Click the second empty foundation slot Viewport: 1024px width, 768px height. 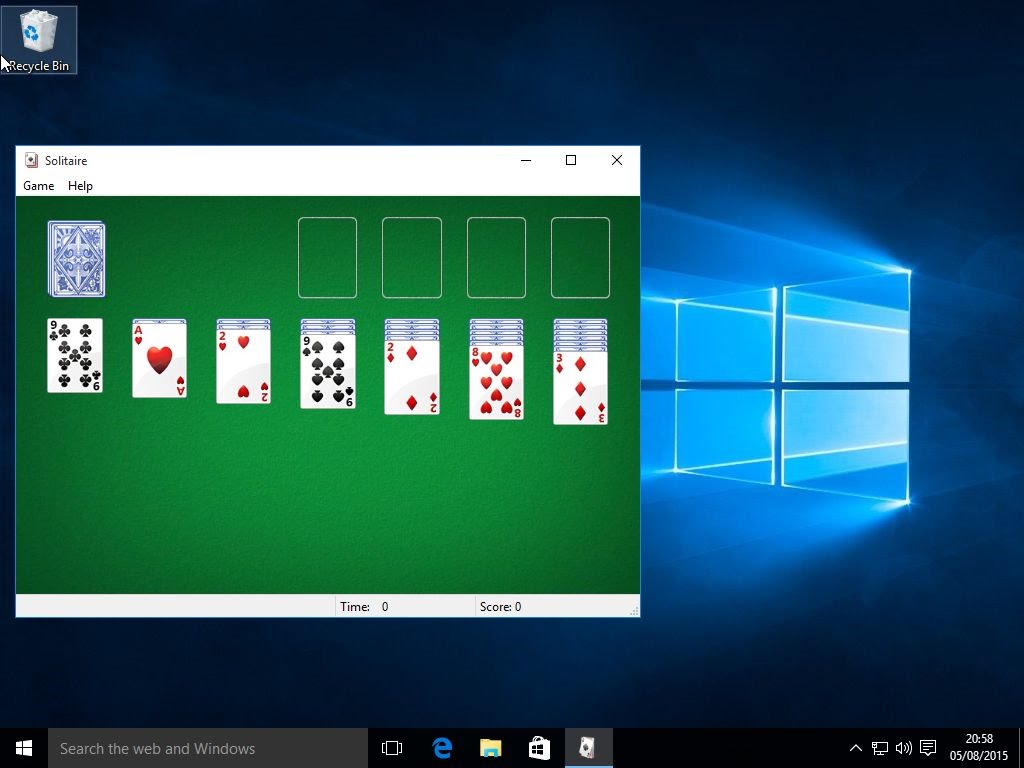(412, 258)
